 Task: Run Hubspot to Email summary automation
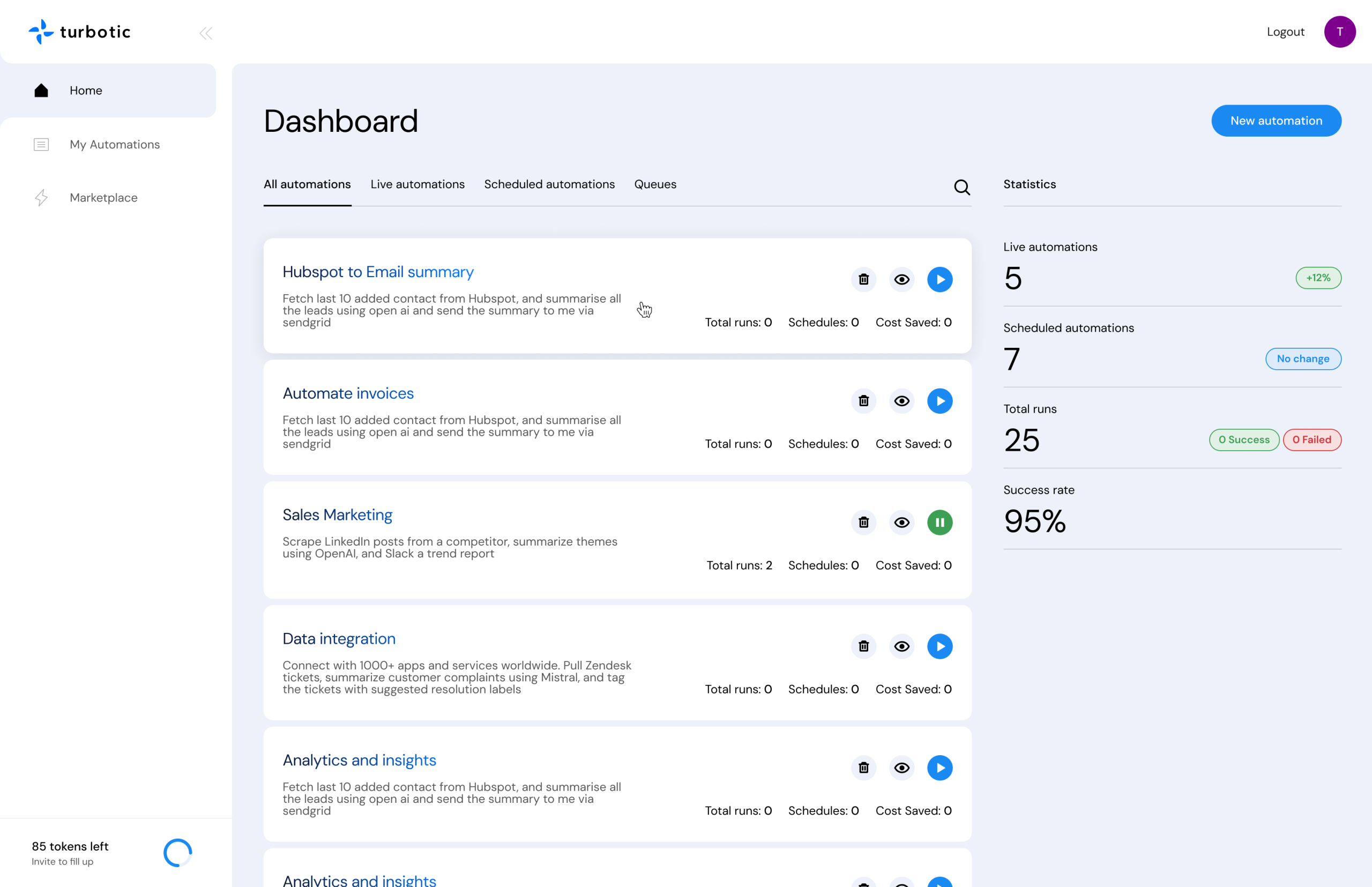point(939,279)
